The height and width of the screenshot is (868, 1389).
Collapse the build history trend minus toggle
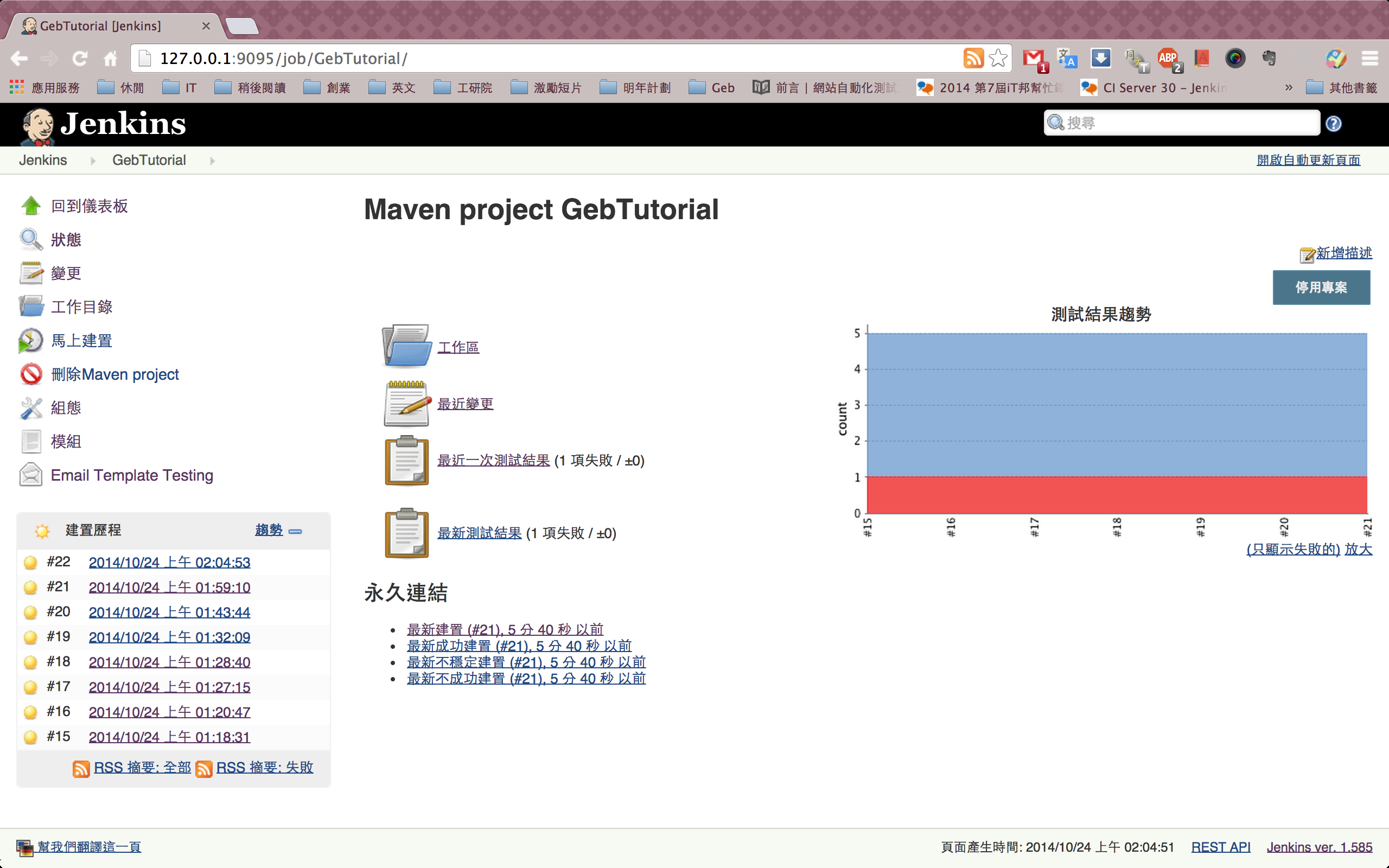pyautogui.click(x=295, y=532)
